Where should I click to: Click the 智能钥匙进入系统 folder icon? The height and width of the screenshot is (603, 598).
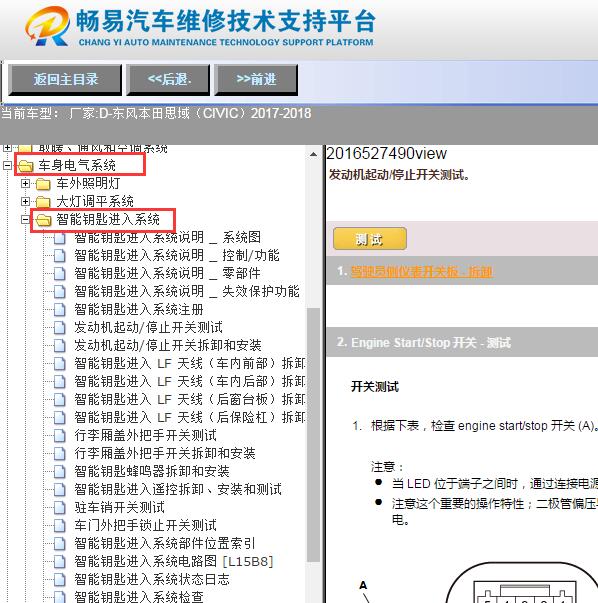click(x=43, y=220)
